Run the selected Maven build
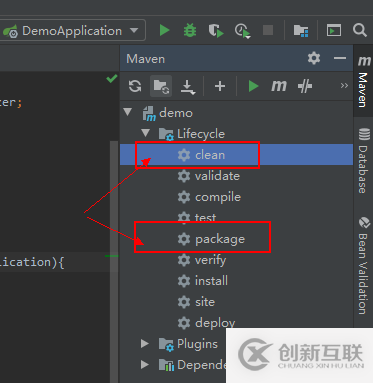Screen dimensions: 373x383 253,86
